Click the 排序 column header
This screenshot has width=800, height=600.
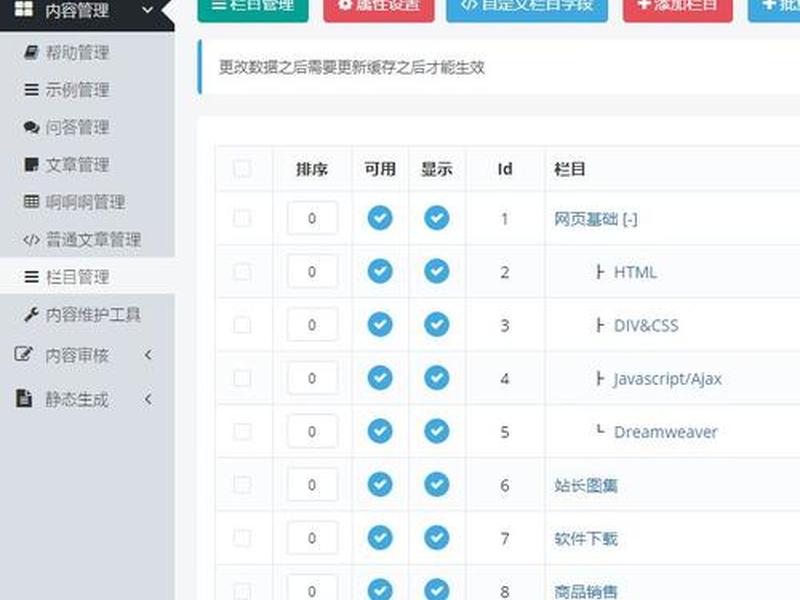(x=312, y=169)
